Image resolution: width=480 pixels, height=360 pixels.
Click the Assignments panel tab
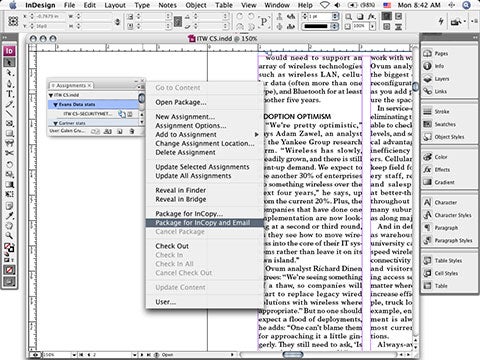tap(71, 86)
